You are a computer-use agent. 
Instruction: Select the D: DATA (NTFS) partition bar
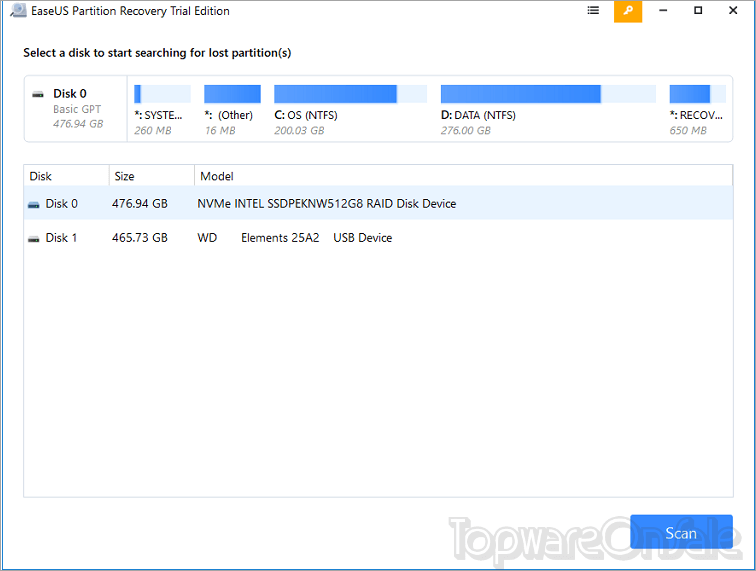tap(548, 94)
